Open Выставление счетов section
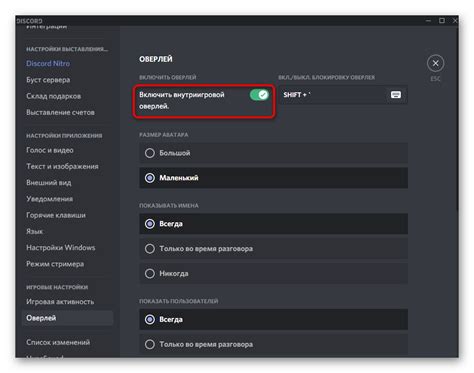Screen dimensions: 474x373 point(60,112)
